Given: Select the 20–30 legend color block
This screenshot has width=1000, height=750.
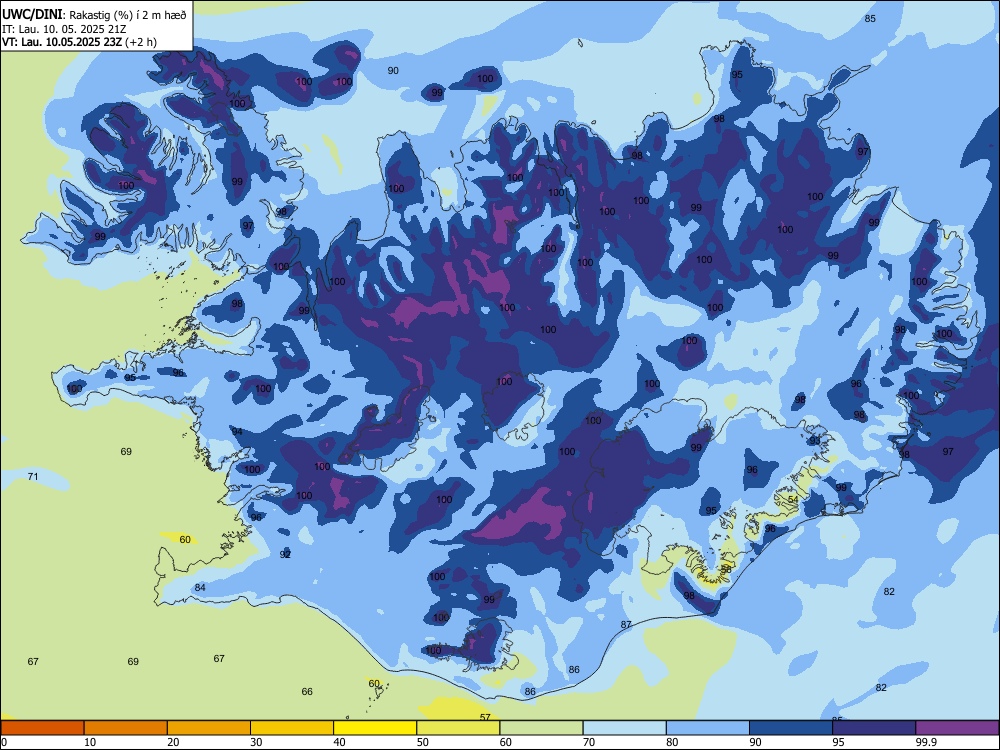Looking at the screenshot, I should [x=209, y=728].
